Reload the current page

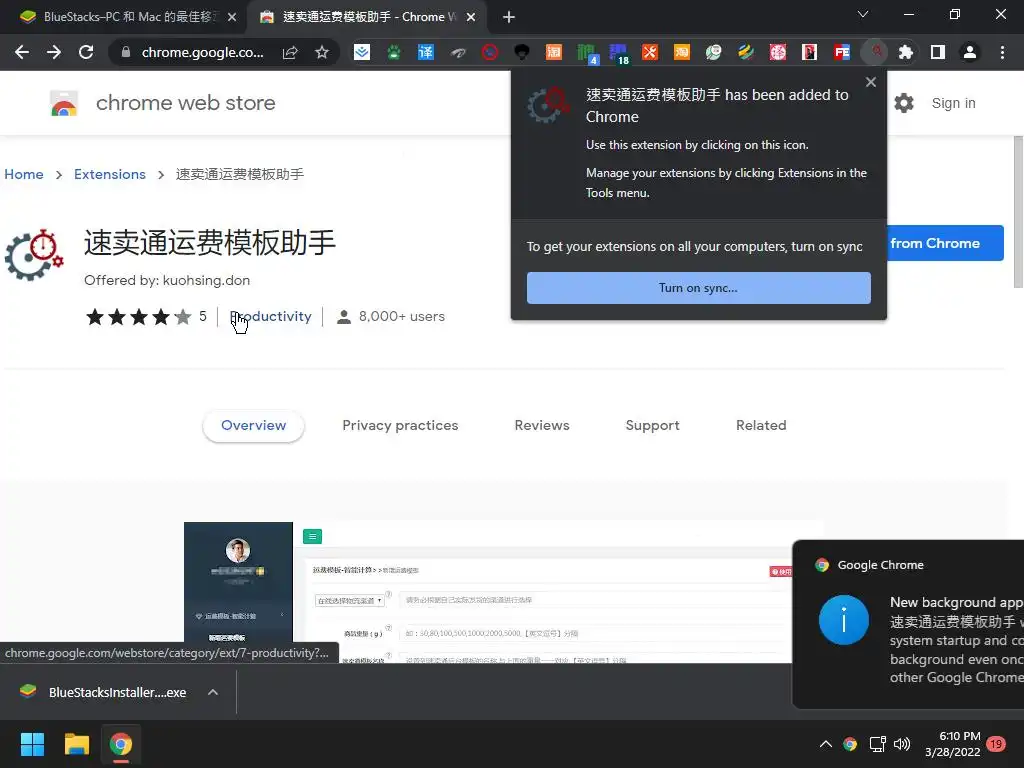pos(86,52)
